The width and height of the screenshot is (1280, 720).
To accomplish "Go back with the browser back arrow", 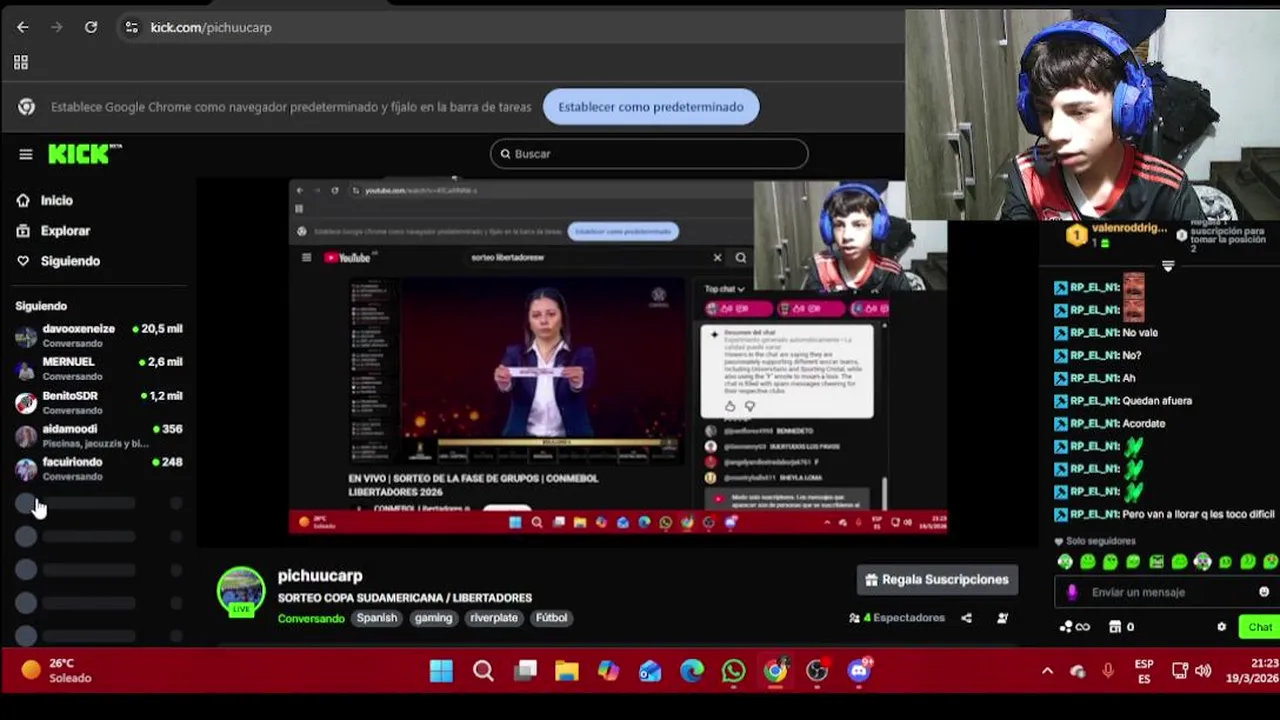I will [23, 27].
